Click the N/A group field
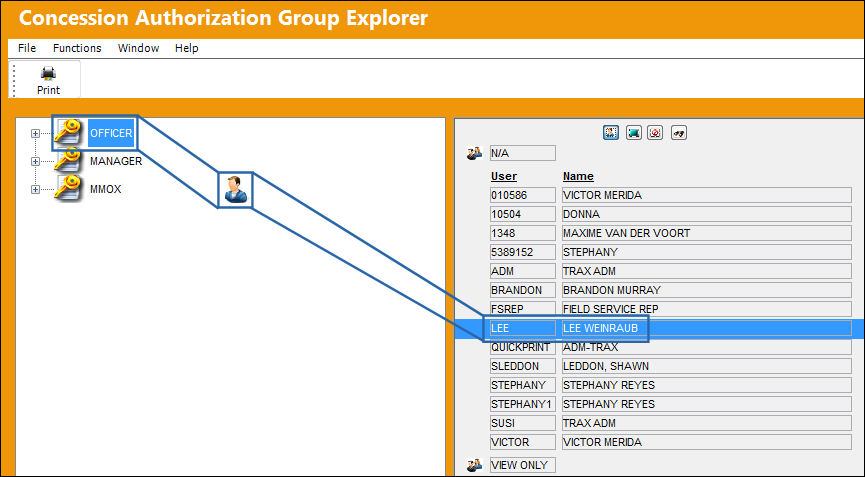Screen dimensions: 865x477 pyautogui.click(x=522, y=153)
